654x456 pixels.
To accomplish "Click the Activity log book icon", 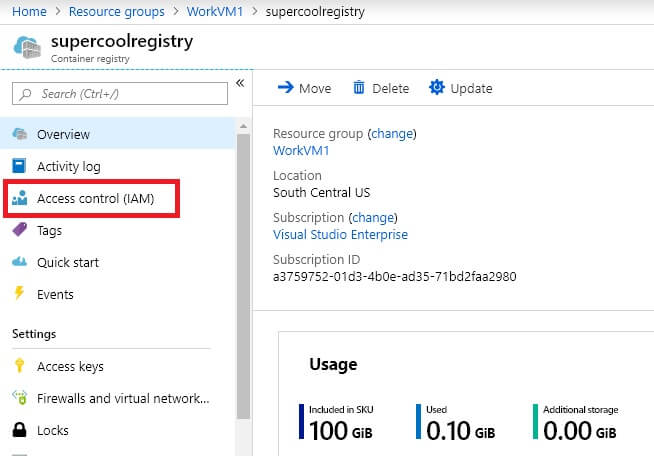I will click(x=19, y=166).
